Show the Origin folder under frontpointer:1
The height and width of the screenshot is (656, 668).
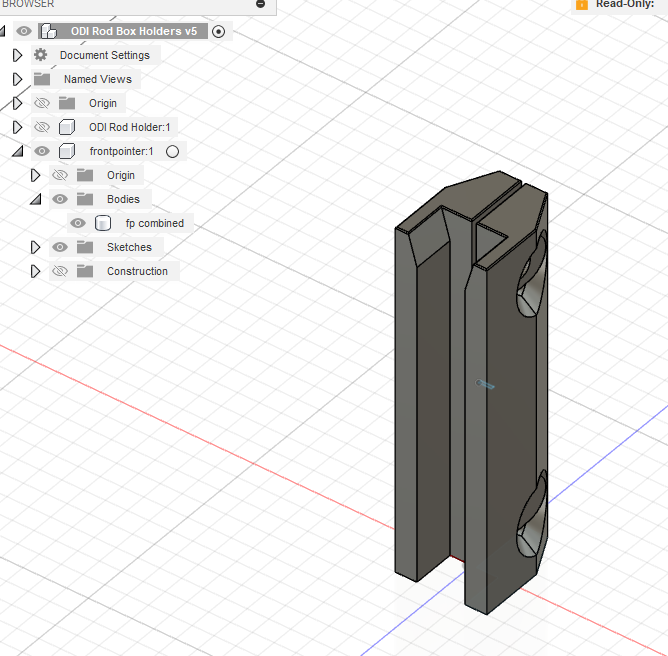(60, 175)
